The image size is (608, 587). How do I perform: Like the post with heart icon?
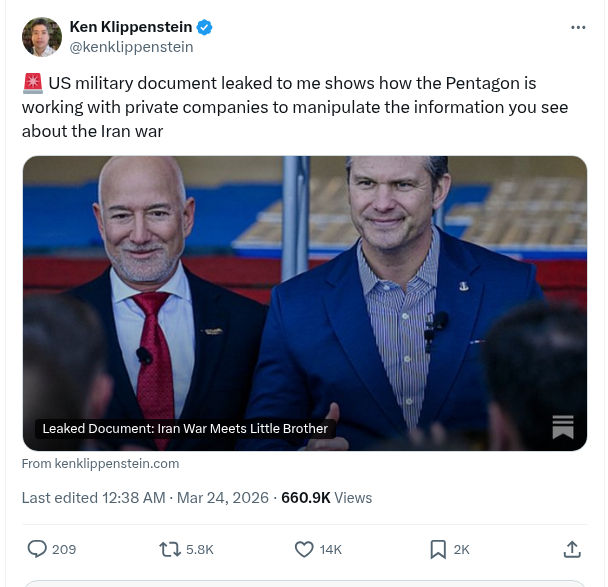tap(304, 549)
